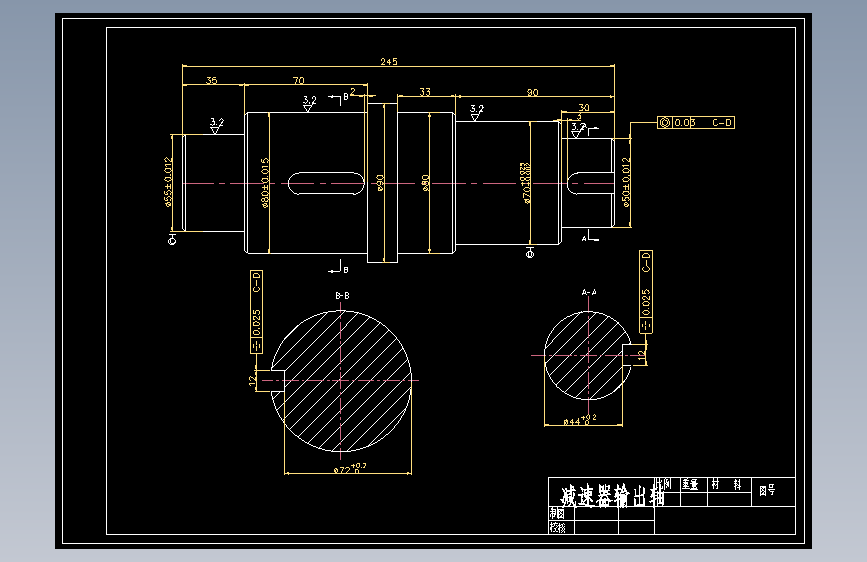Click the 减速器输出轴 title text
867x562 pixels.
click(x=612, y=496)
